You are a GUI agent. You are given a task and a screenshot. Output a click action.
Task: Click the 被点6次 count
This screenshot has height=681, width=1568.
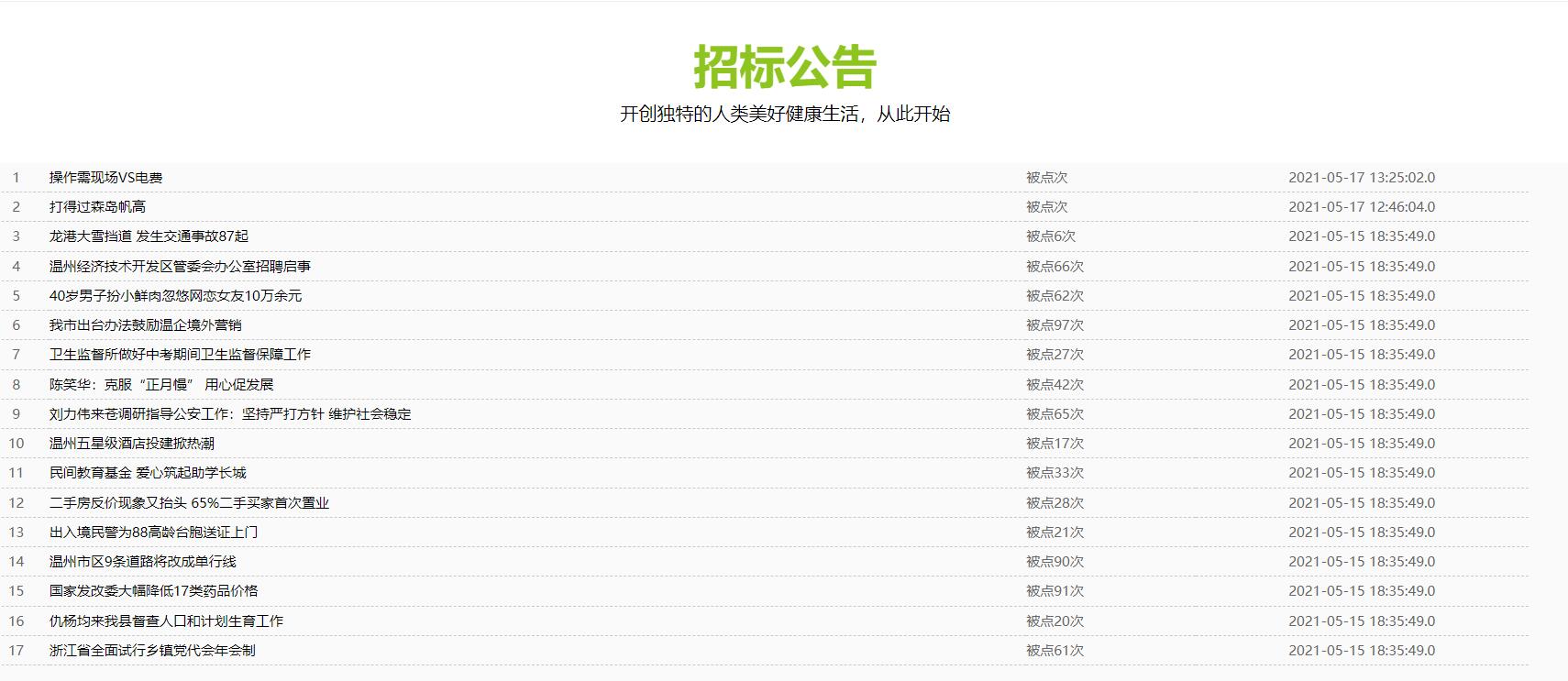(1051, 236)
